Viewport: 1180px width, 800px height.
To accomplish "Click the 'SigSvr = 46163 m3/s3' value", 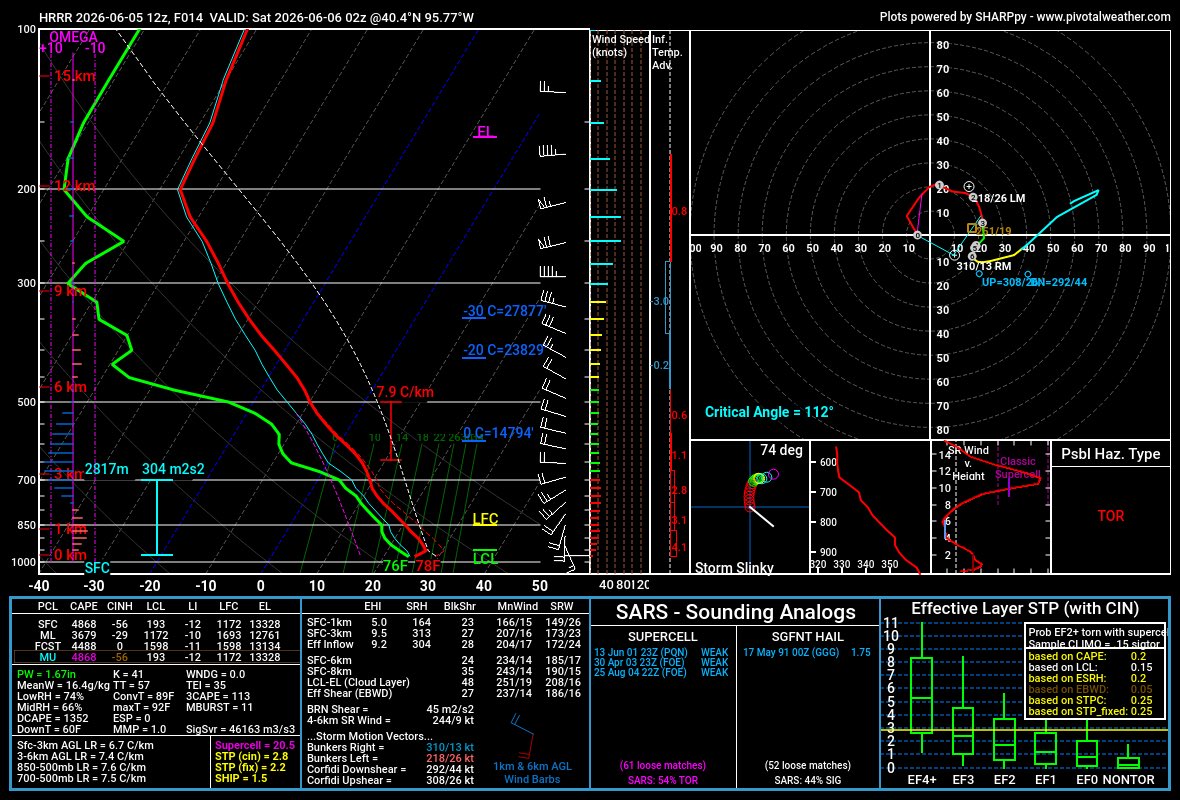I will (241, 729).
